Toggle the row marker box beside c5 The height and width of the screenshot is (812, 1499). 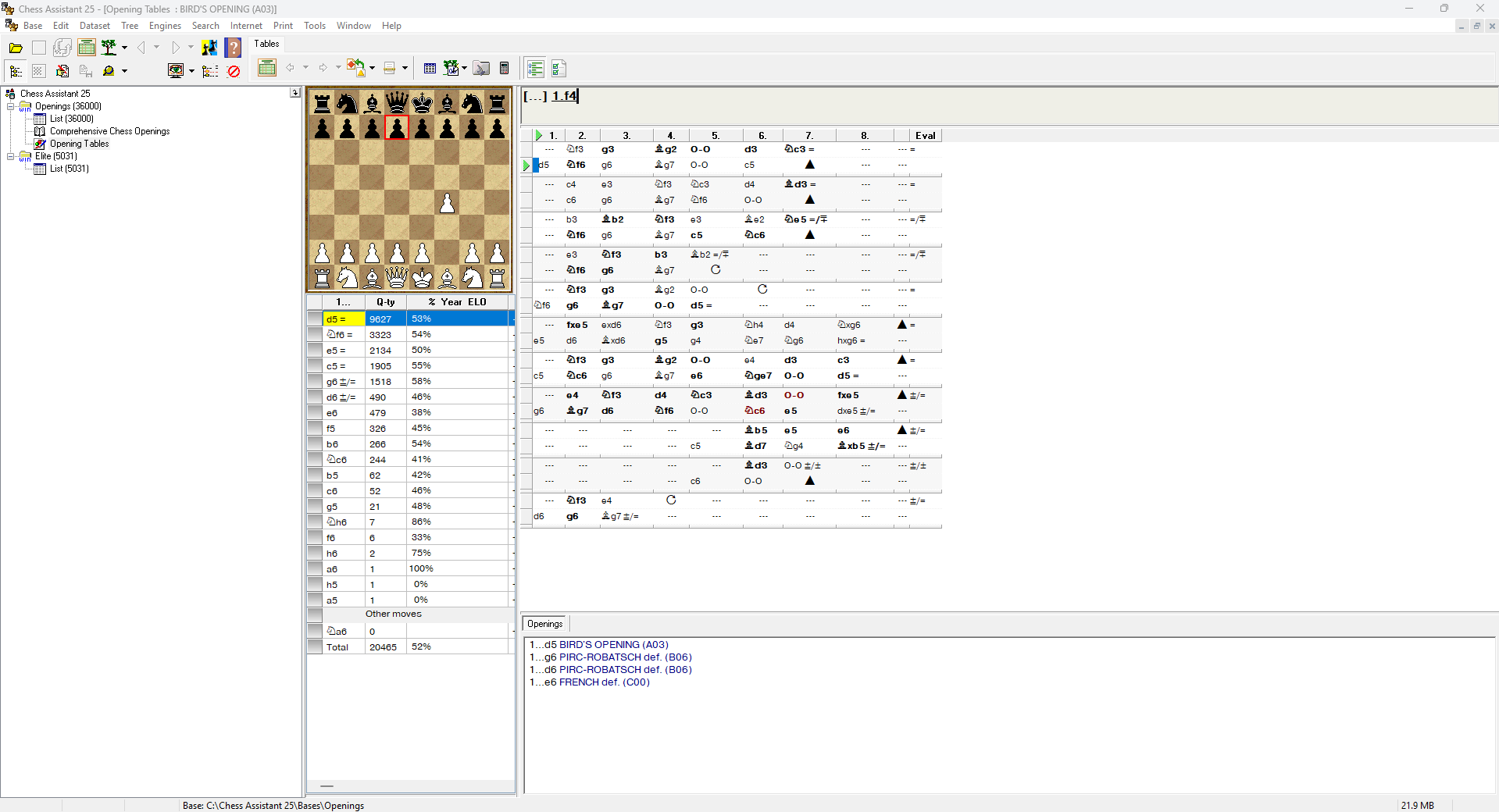coord(315,365)
